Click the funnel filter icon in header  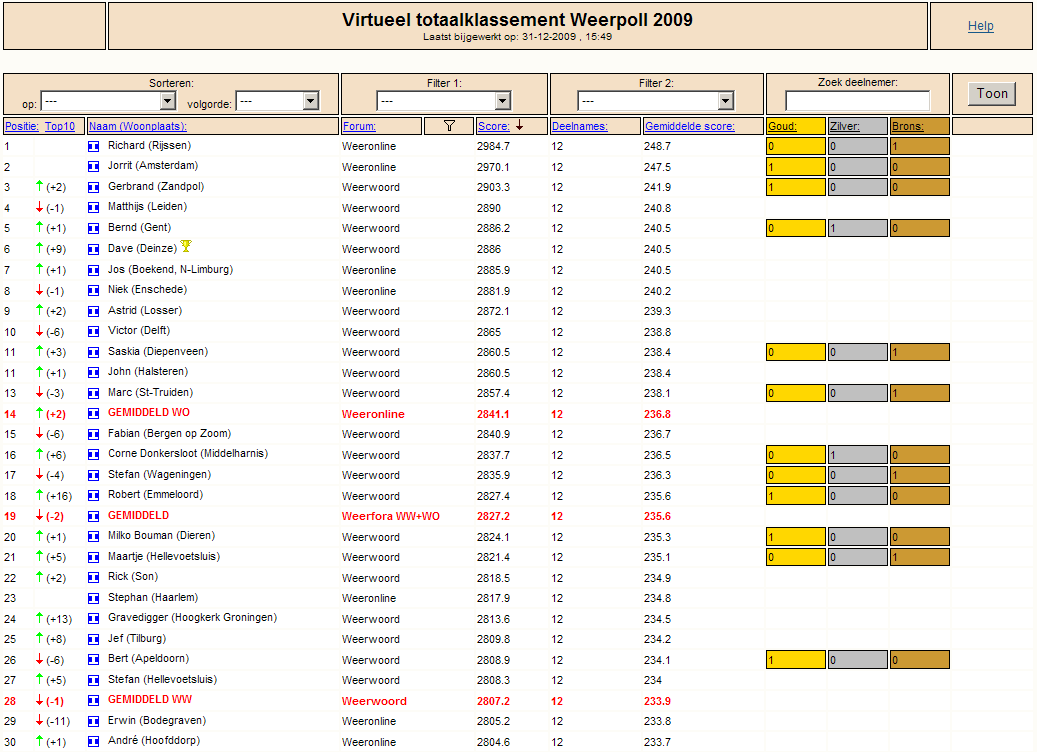tap(449, 126)
